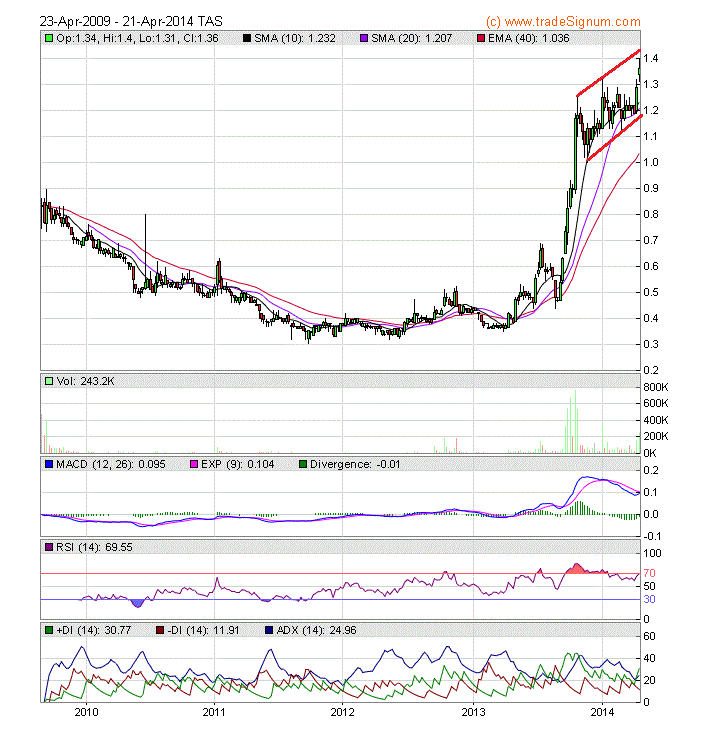Click the ADX (14): 24.96 label
Image resolution: width=727 pixels, height=733 pixels.
[316, 630]
